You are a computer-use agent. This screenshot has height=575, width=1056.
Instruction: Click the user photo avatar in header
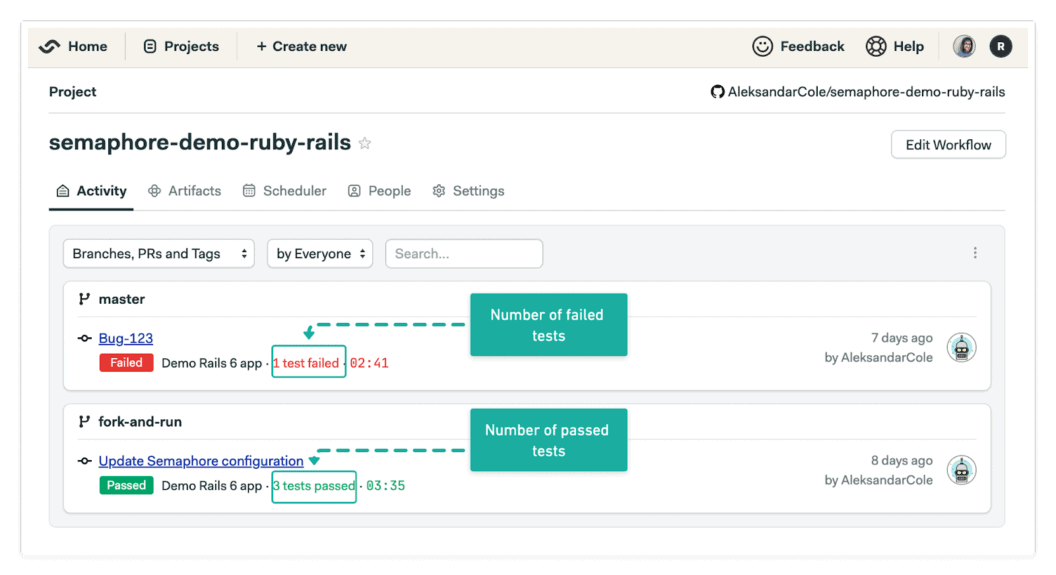[964, 46]
